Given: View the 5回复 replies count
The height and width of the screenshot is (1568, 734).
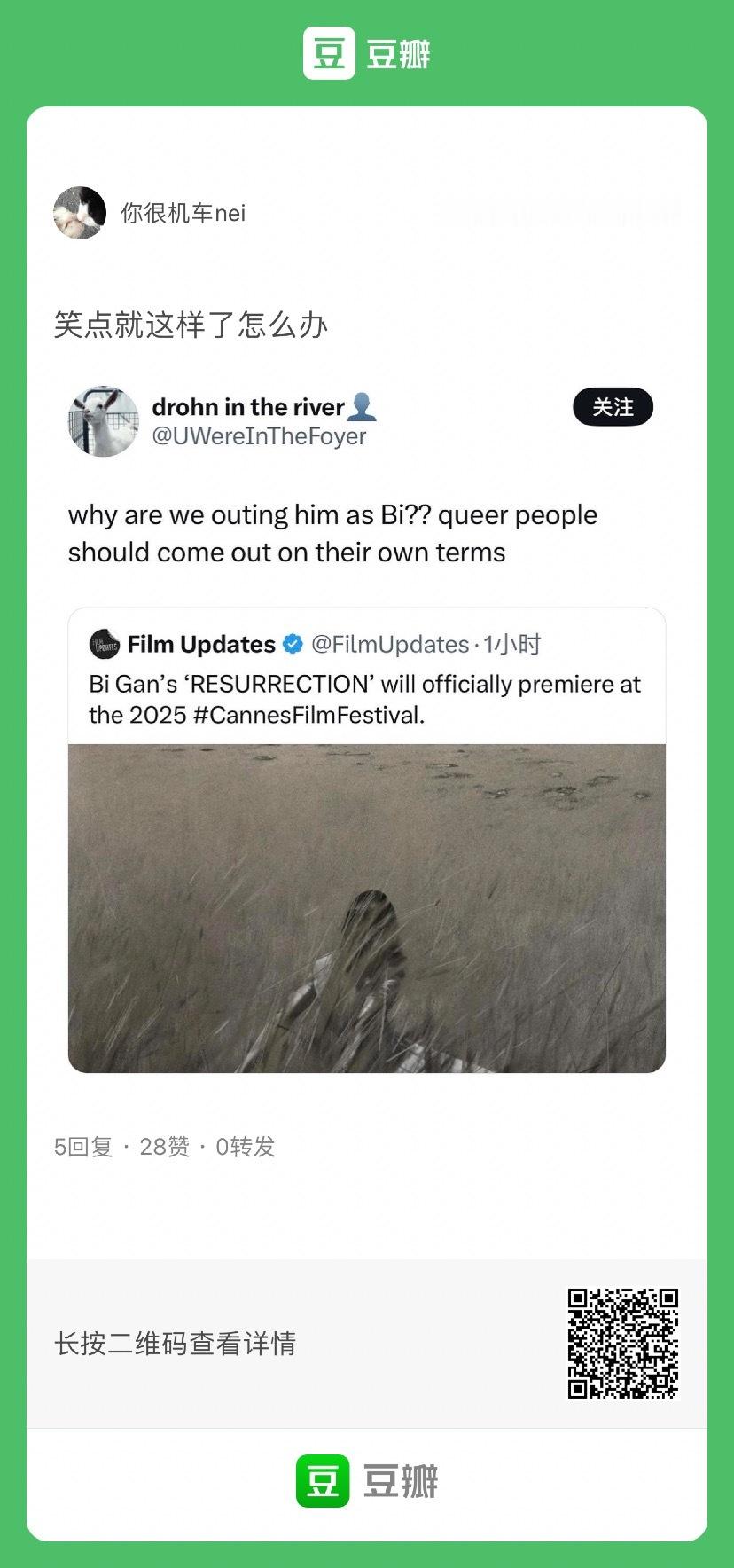Looking at the screenshot, I should [83, 1147].
